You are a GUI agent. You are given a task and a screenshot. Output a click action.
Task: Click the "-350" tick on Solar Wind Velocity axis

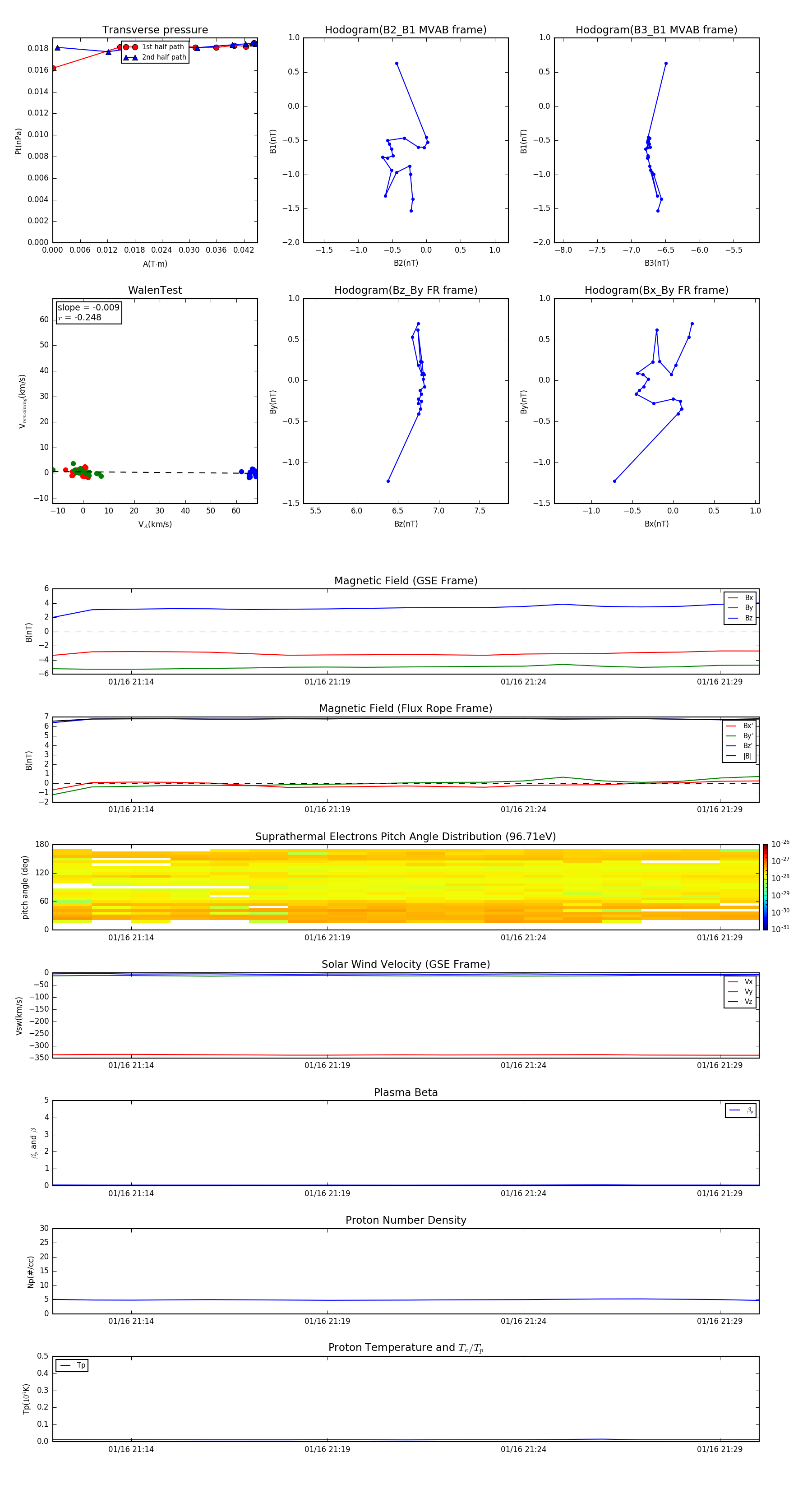[x=39, y=1058]
